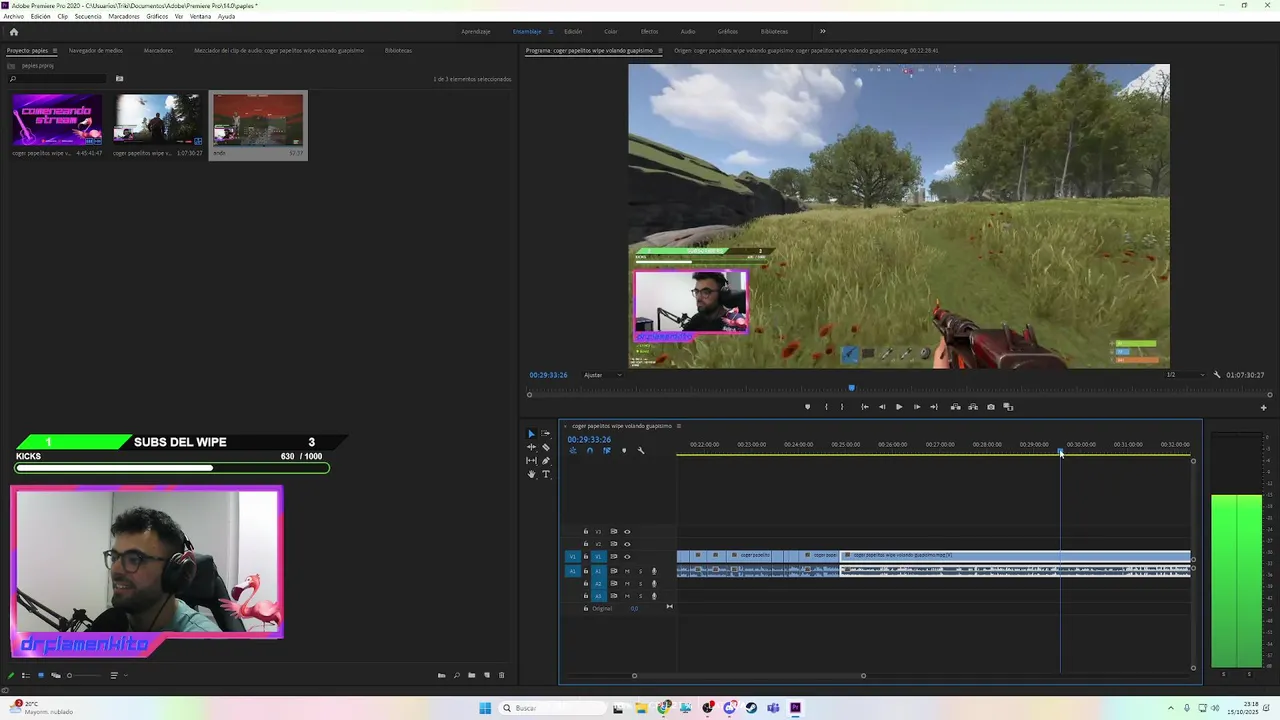Click the Extract button in Program monitor
The width and height of the screenshot is (1280, 720).
(x=972, y=407)
